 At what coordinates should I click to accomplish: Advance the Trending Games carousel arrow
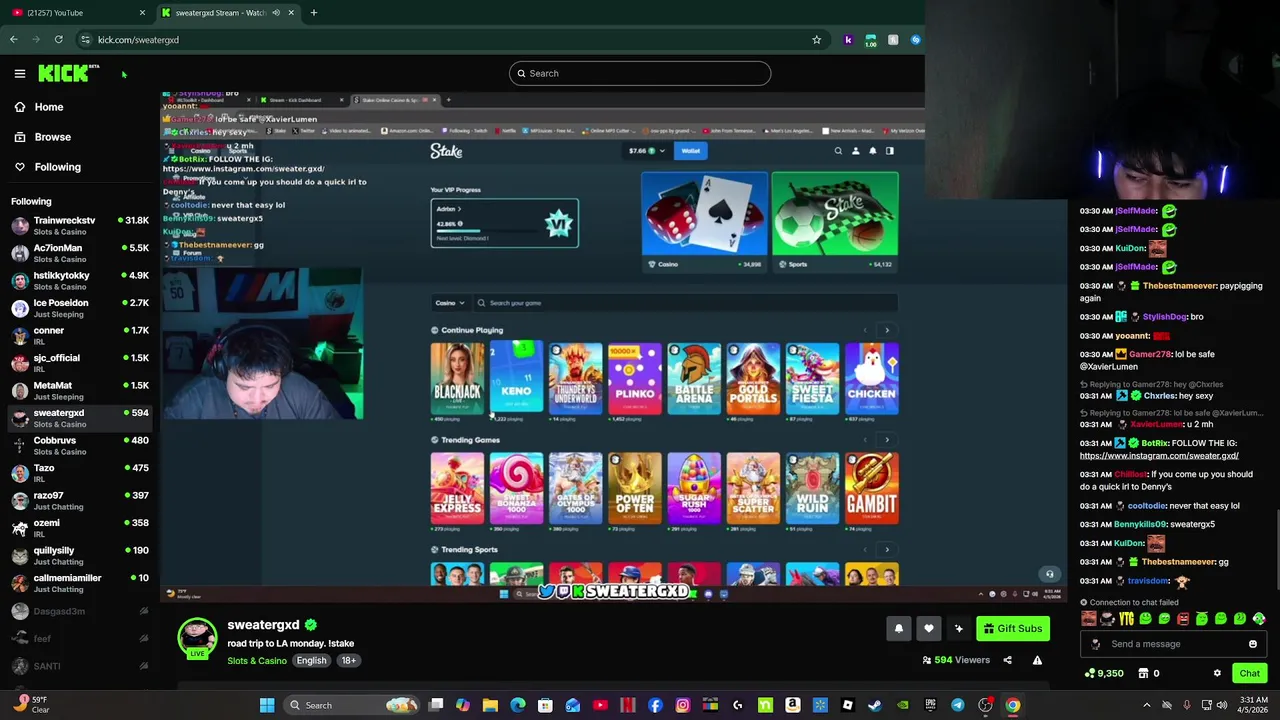pyautogui.click(x=886, y=440)
